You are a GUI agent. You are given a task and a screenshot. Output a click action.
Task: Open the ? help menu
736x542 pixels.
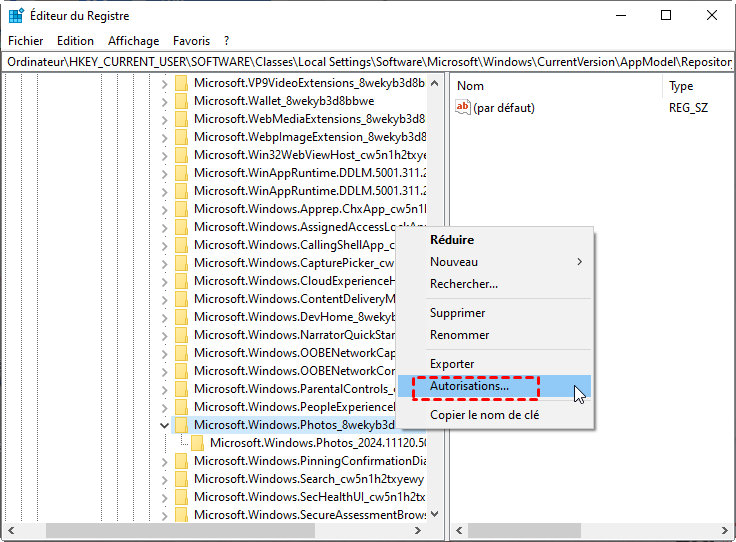coord(227,41)
